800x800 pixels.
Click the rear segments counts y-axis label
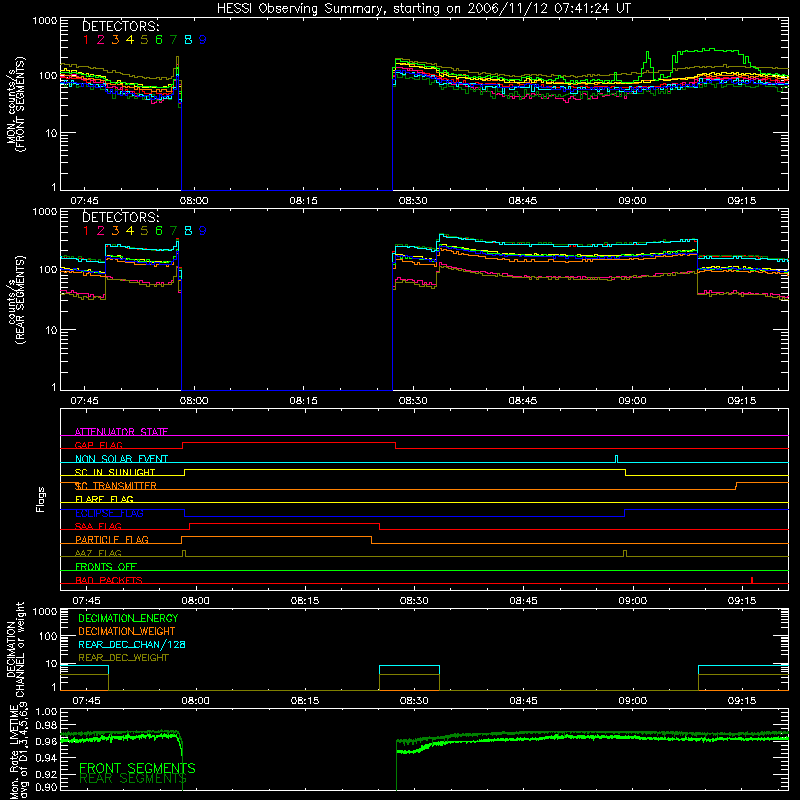pos(15,300)
